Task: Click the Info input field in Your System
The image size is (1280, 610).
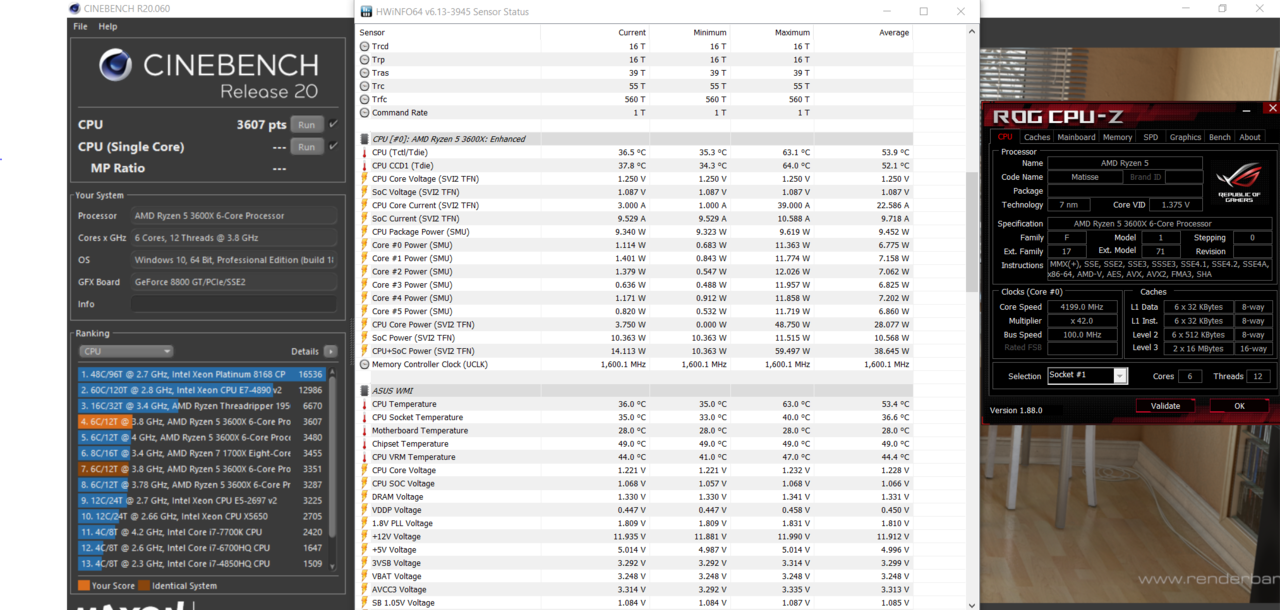Action: pyautogui.click(x=233, y=304)
